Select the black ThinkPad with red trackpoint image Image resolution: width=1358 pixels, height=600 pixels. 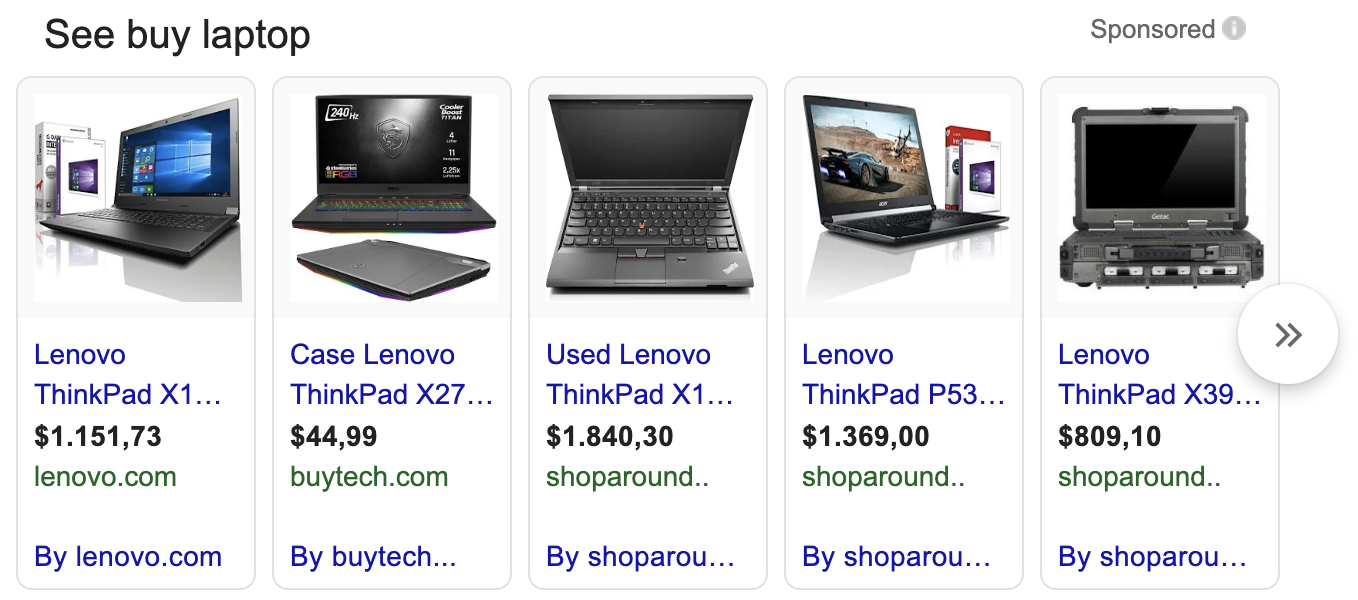(x=649, y=198)
